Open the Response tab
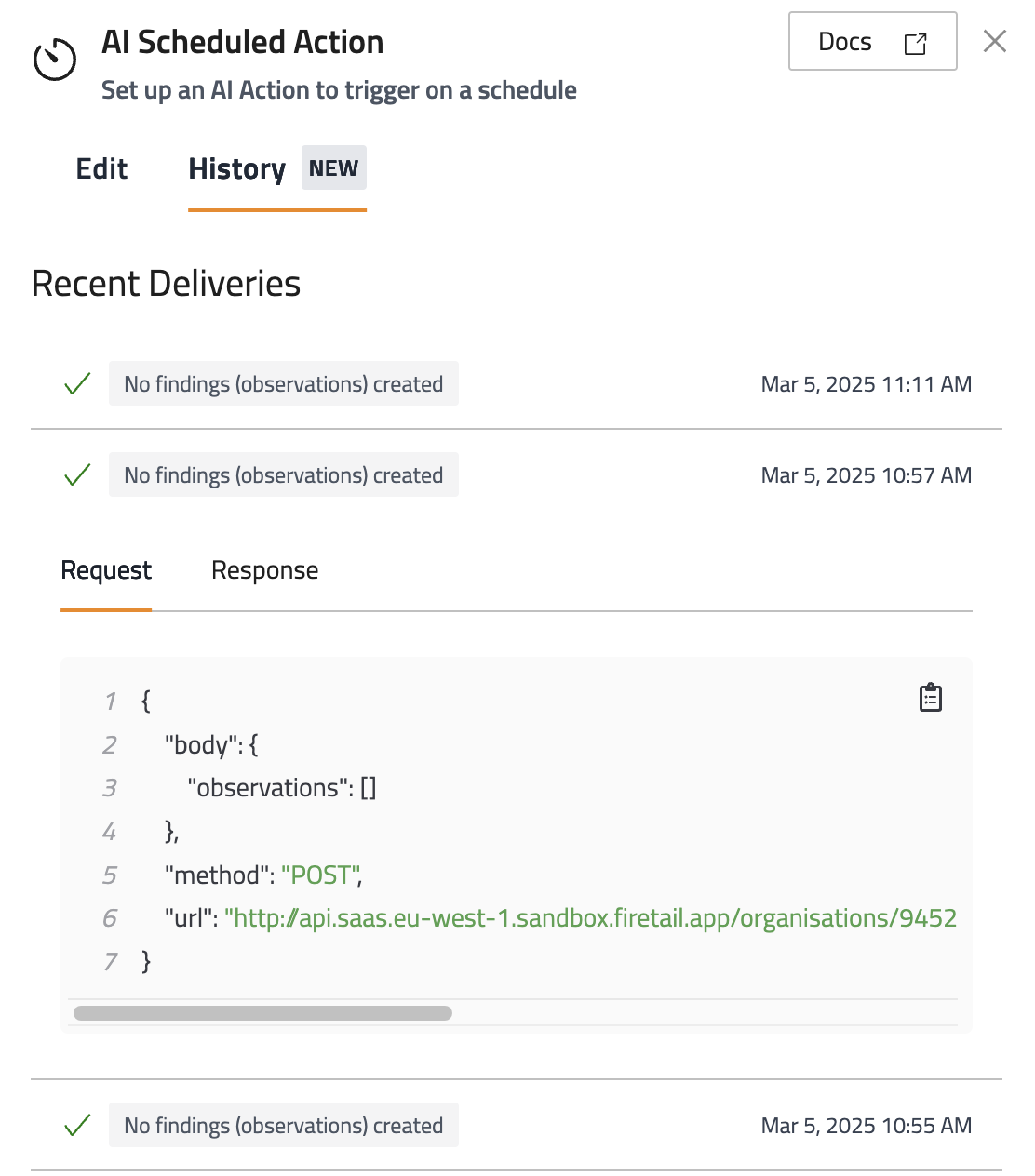This screenshot has height=1176, width=1035. [264, 570]
